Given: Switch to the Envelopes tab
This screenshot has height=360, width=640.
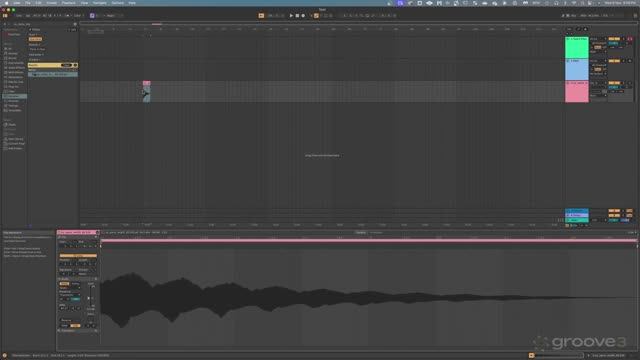Looking at the screenshot, I should pos(376,233).
